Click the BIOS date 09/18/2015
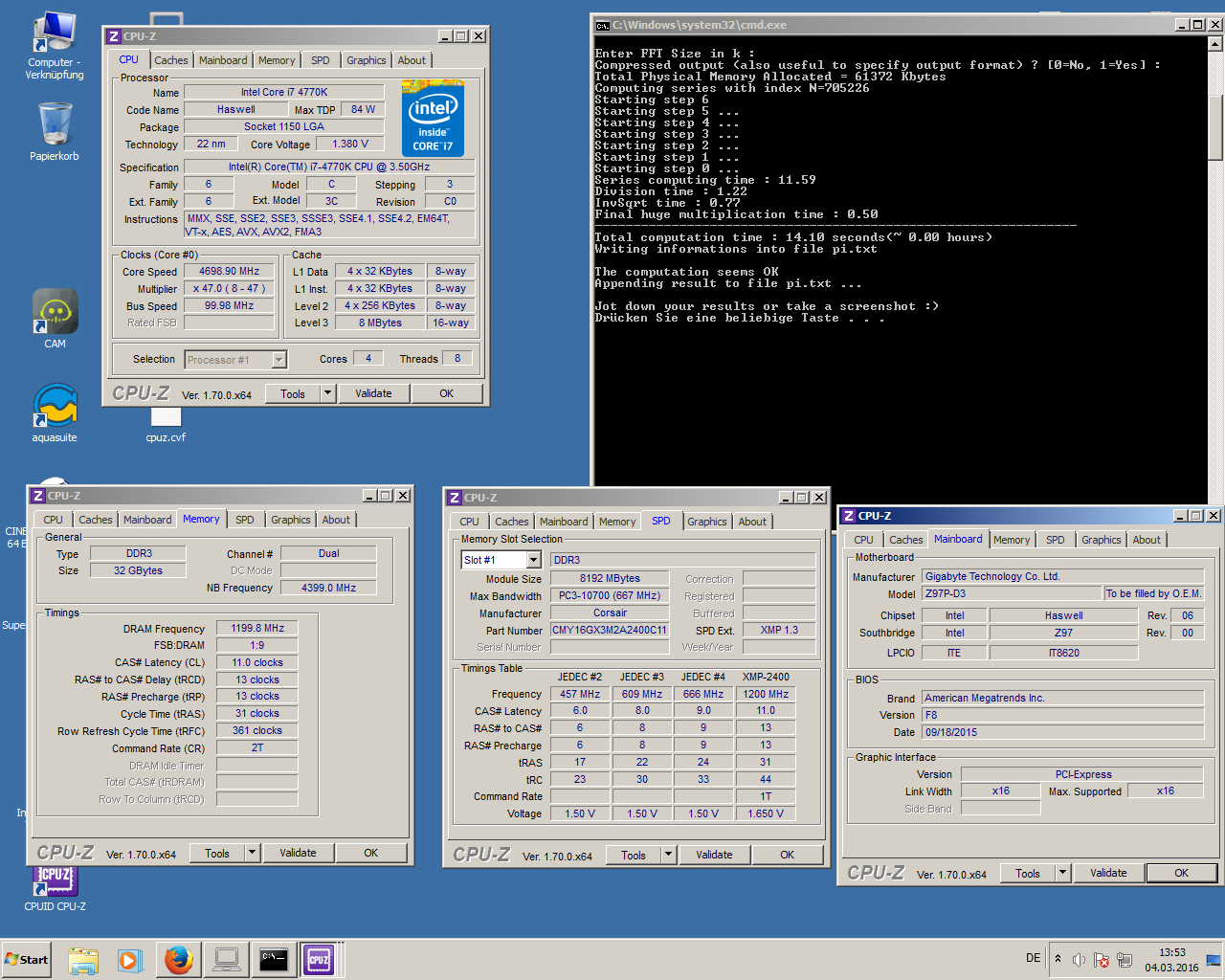1225x980 pixels. tap(1062, 732)
